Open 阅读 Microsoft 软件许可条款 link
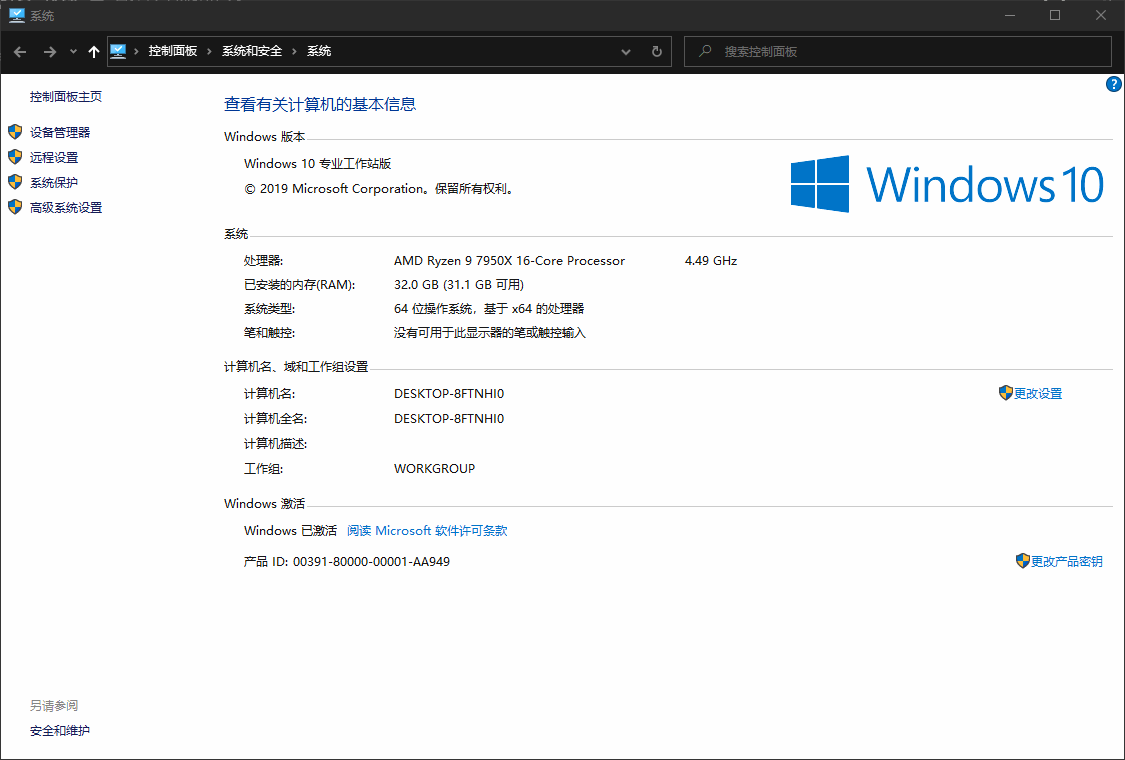Viewport: 1125px width, 760px height. [428, 530]
